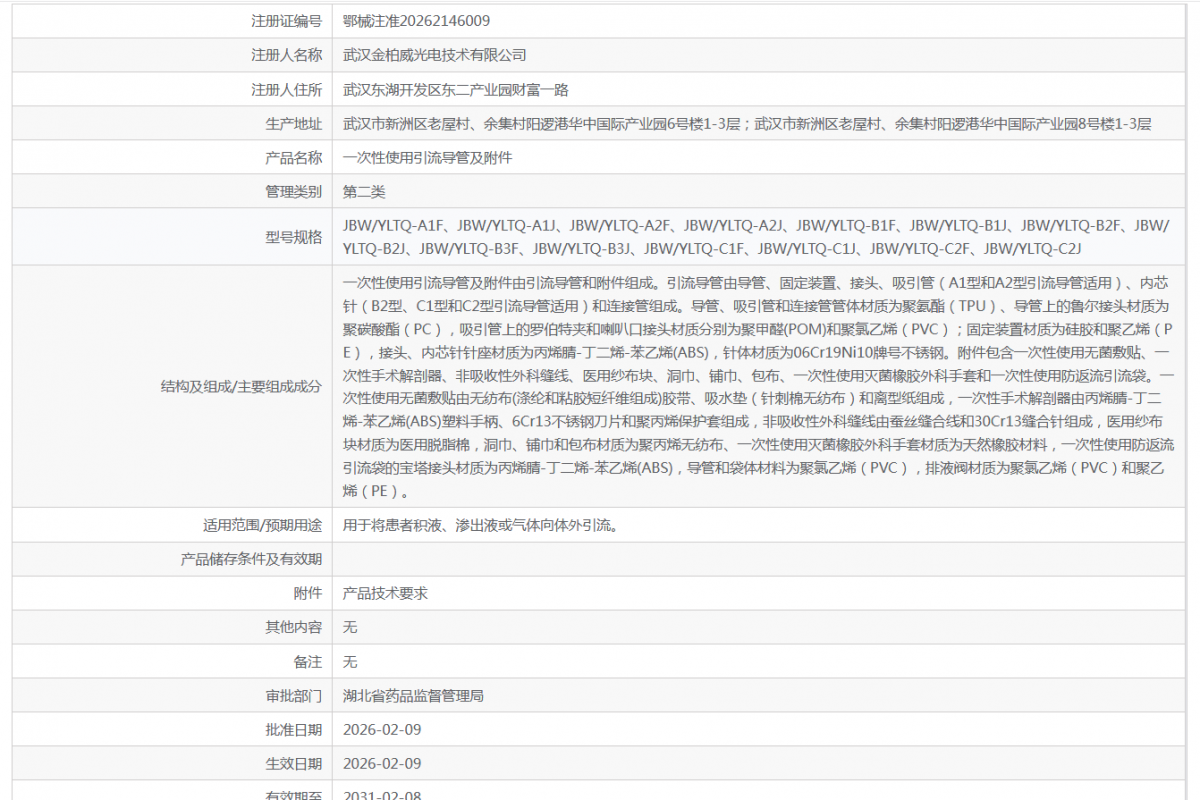This screenshot has width=1200, height=800.
Task: Click the model list starting JBW/YLTQ-A1F
Action: pos(756,237)
